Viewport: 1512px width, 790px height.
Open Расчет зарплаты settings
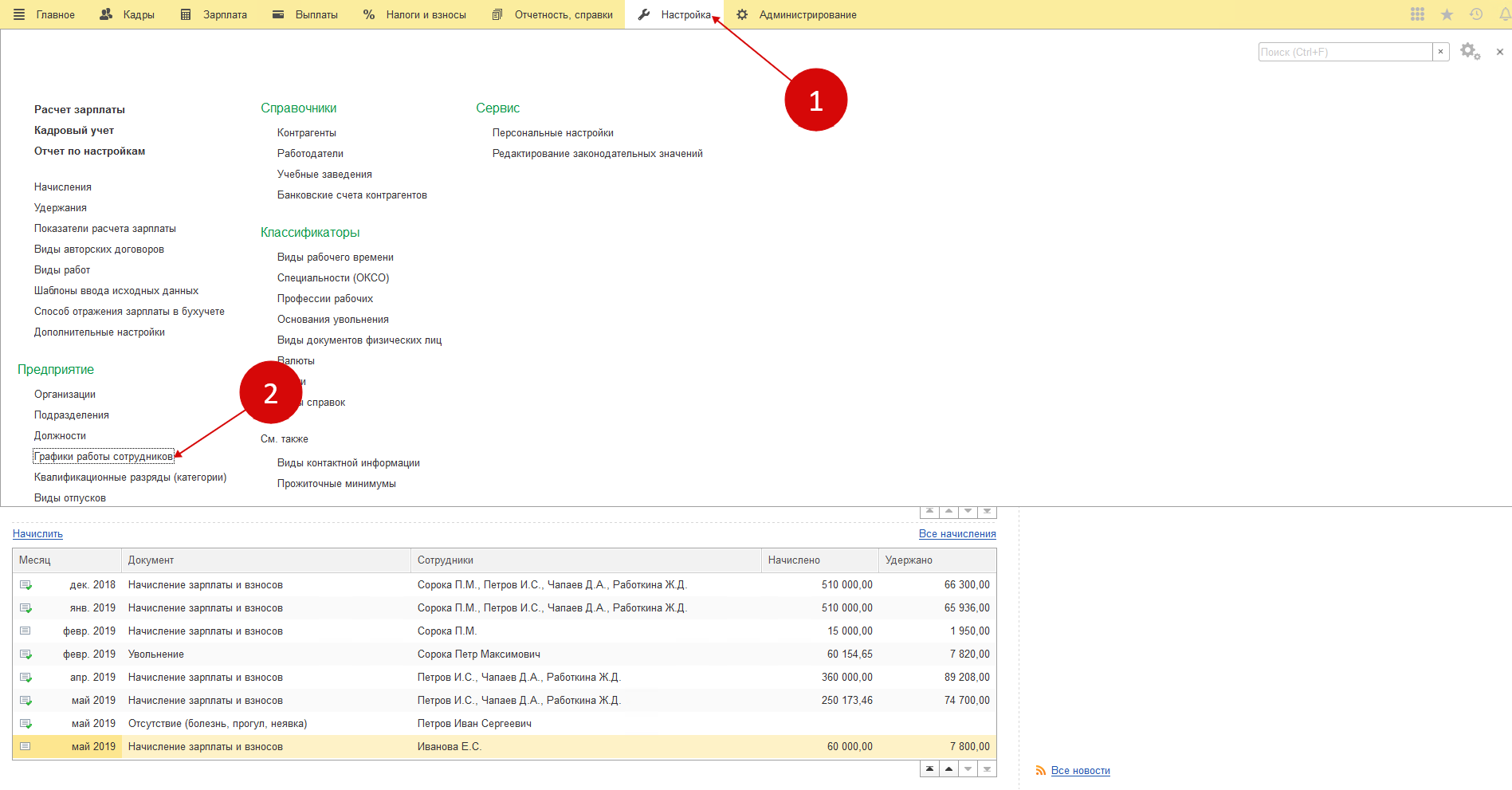[x=80, y=109]
